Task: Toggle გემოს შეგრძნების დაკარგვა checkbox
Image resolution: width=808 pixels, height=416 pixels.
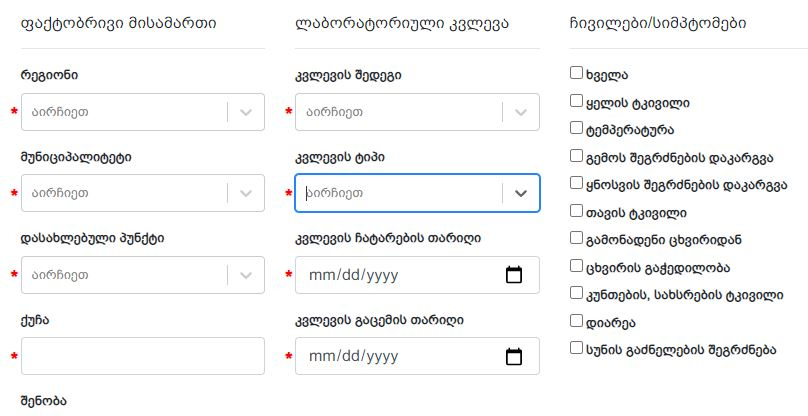Action: tap(576, 156)
